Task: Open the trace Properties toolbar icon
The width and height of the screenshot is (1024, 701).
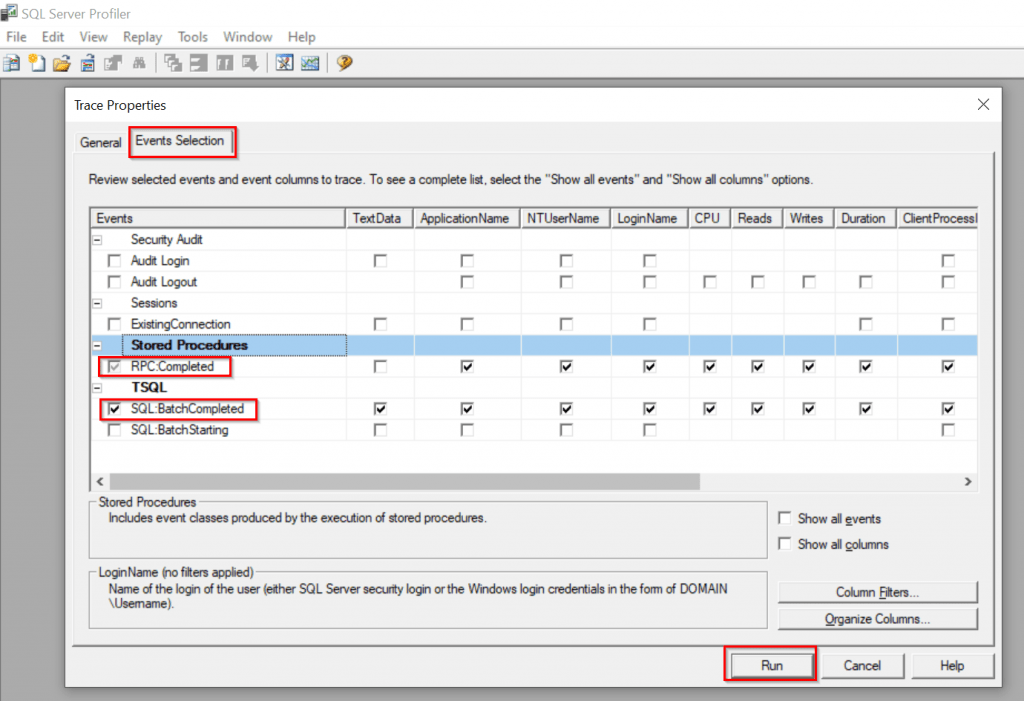Action: click(x=111, y=63)
